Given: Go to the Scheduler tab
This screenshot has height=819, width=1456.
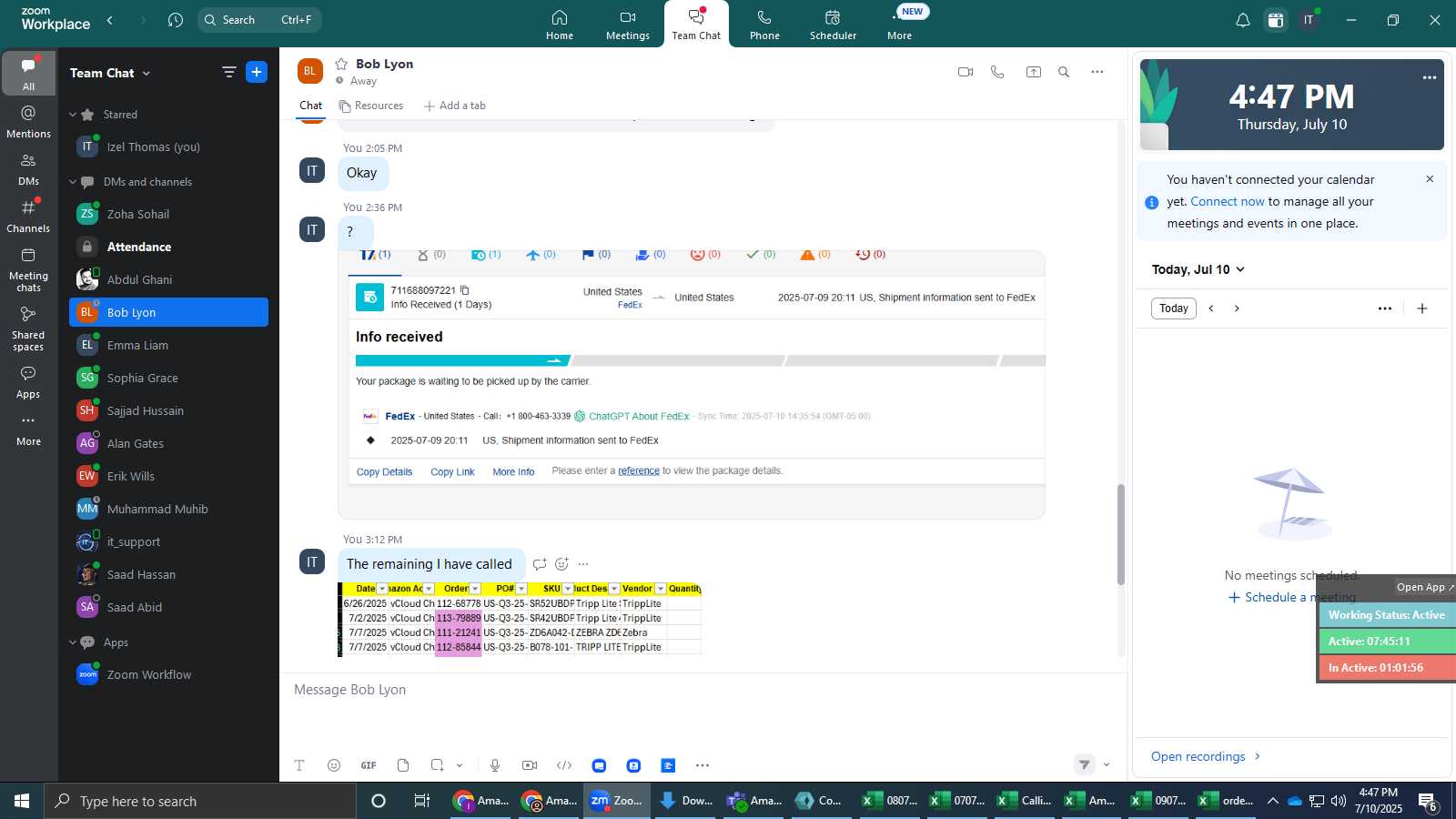Looking at the screenshot, I should coord(833,25).
